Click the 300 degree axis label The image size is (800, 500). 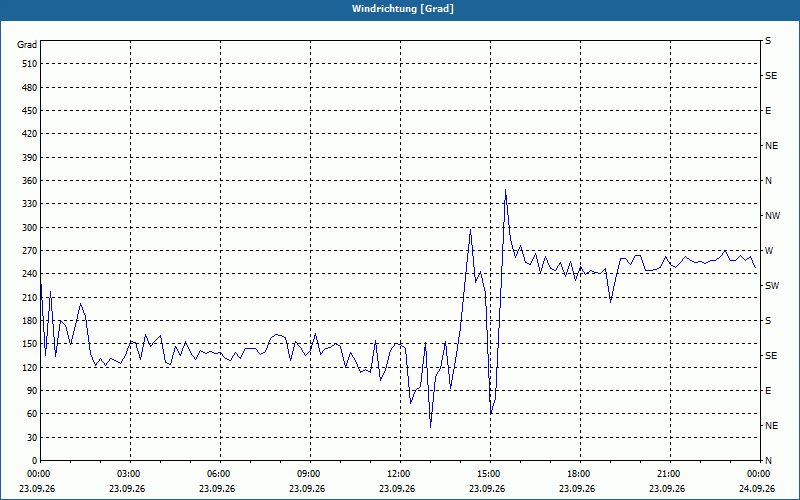point(30,227)
